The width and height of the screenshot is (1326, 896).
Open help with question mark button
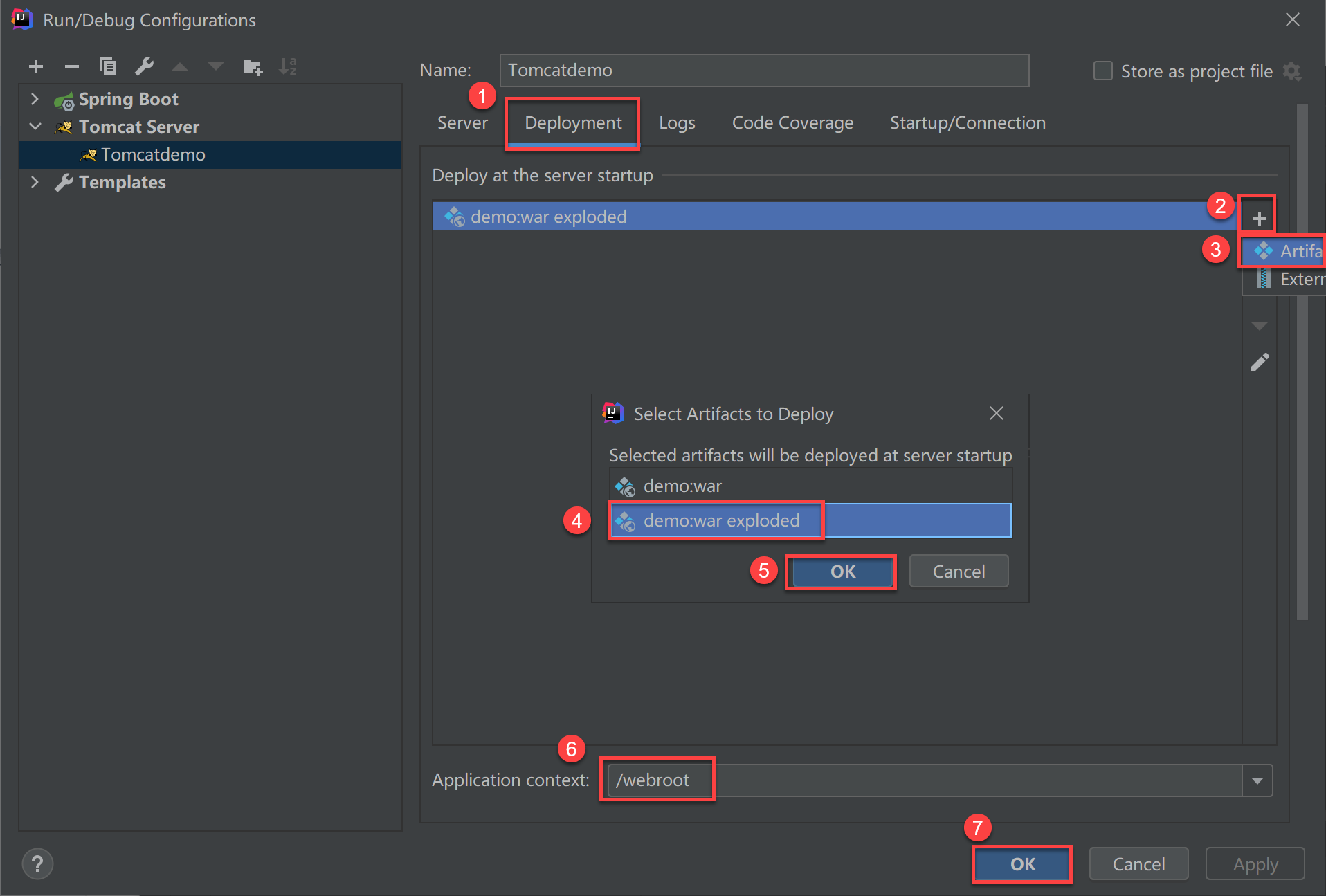(x=37, y=863)
